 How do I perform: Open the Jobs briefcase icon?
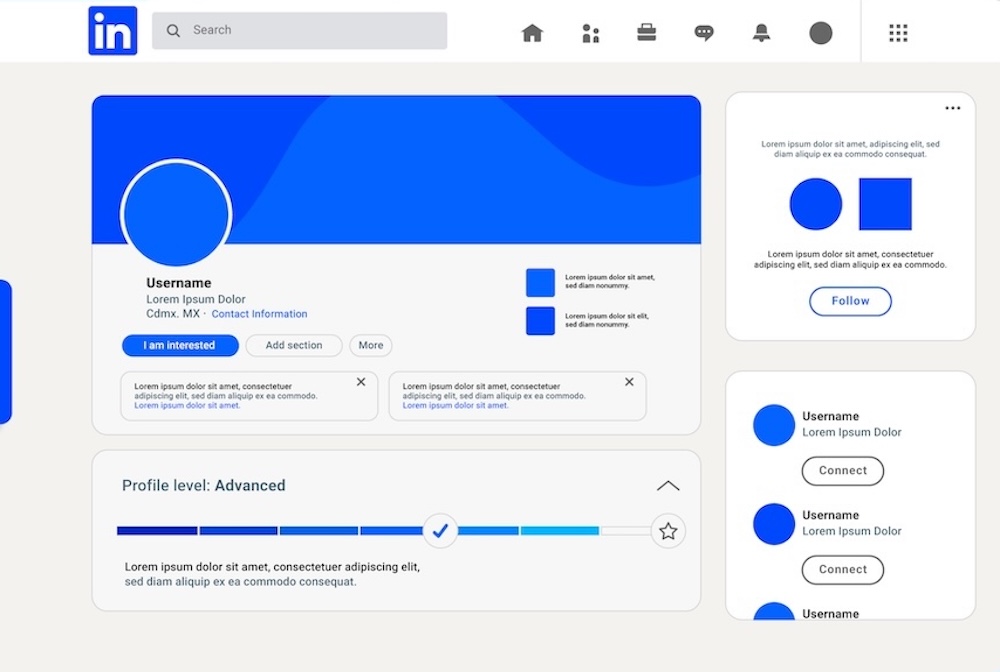647,32
